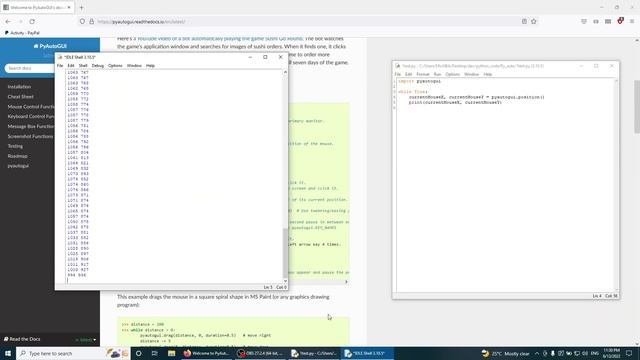Open Firefox hamburger application menu

point(632,21)
